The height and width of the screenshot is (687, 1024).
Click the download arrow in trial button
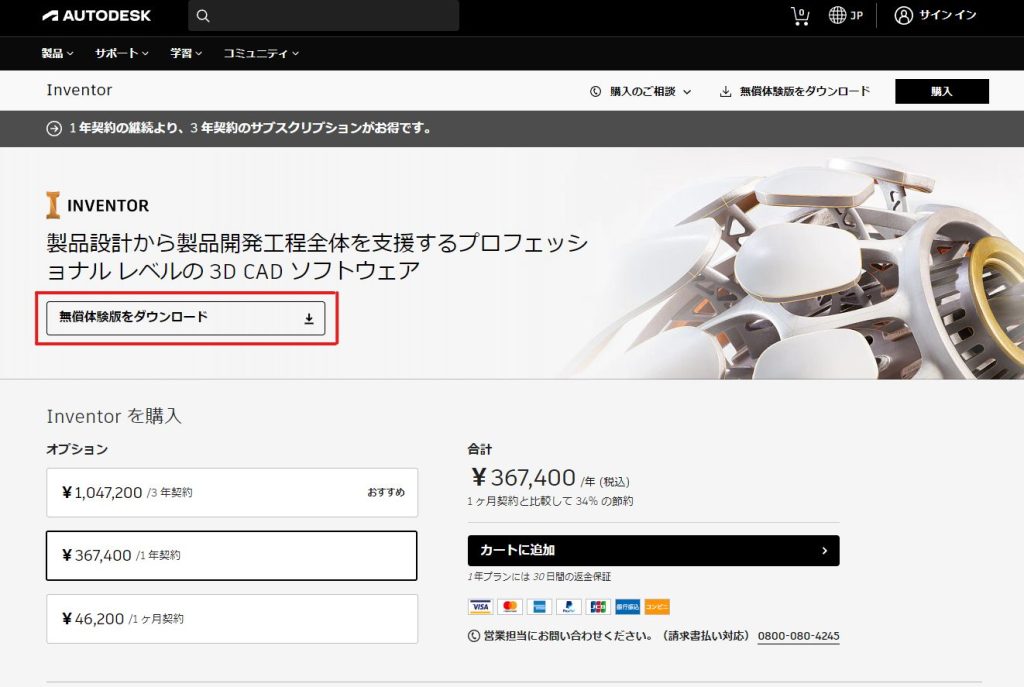tap(309, 319)
